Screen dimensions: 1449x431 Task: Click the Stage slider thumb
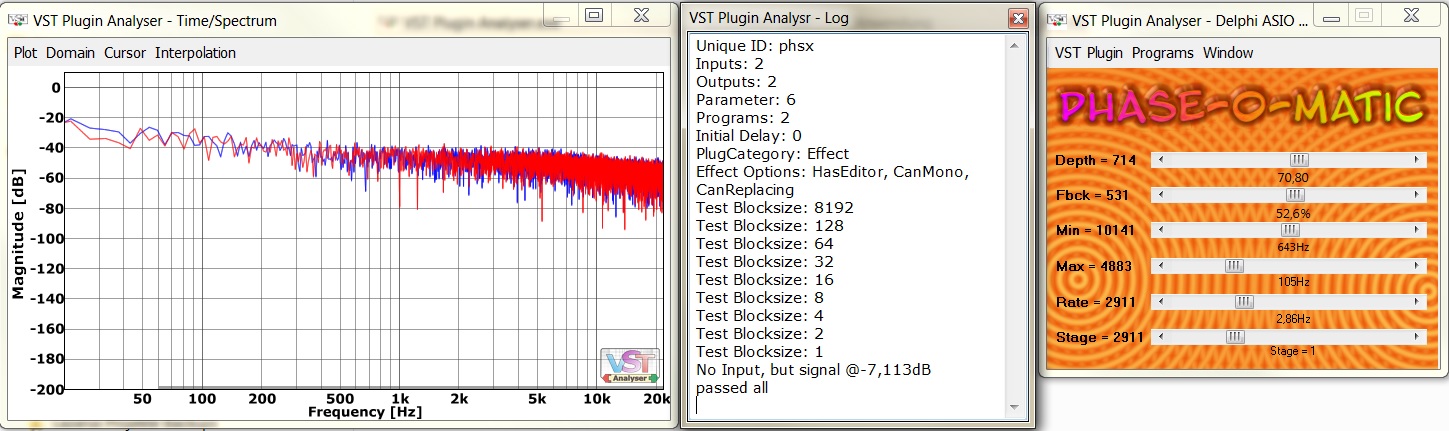(x=1235, y=337)
